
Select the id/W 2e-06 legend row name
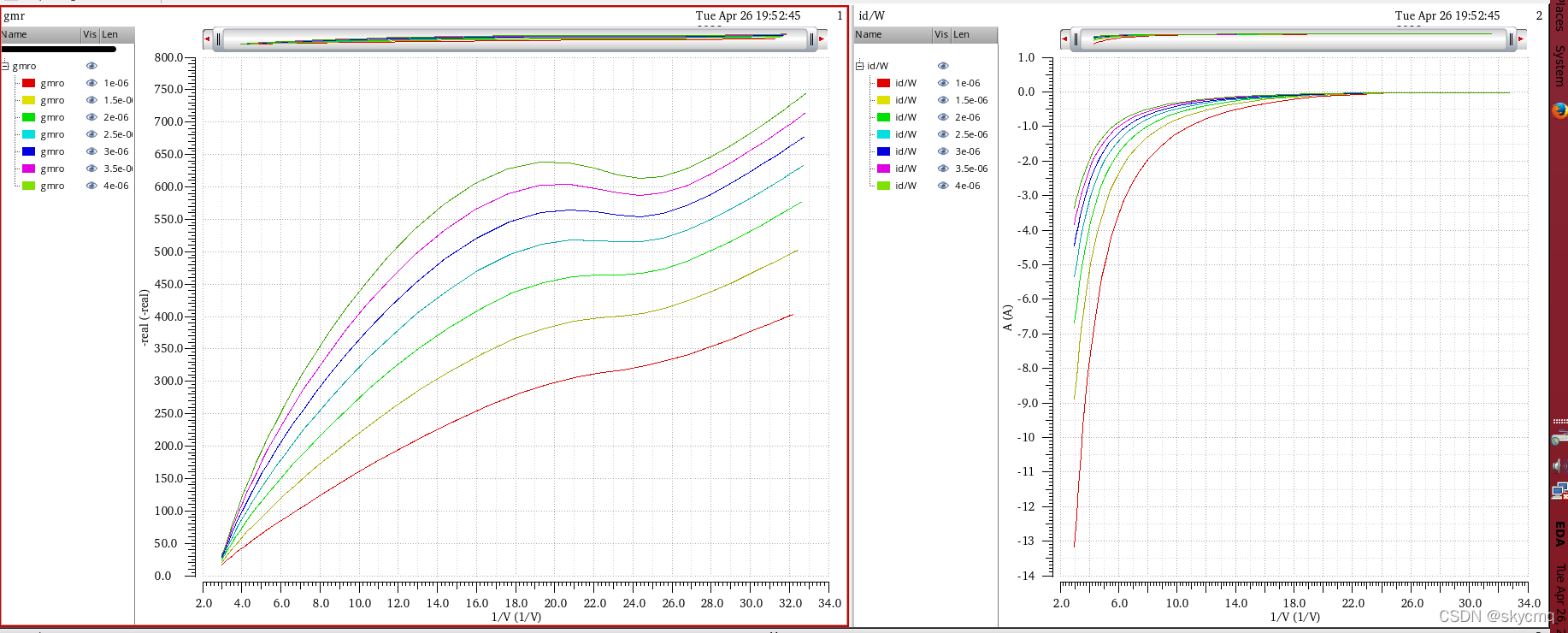coord(905,117)
